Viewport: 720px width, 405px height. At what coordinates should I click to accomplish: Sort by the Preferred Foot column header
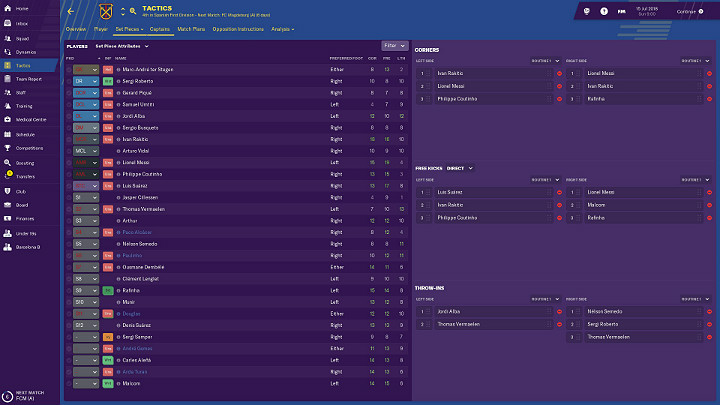click(x=346, y=58)
